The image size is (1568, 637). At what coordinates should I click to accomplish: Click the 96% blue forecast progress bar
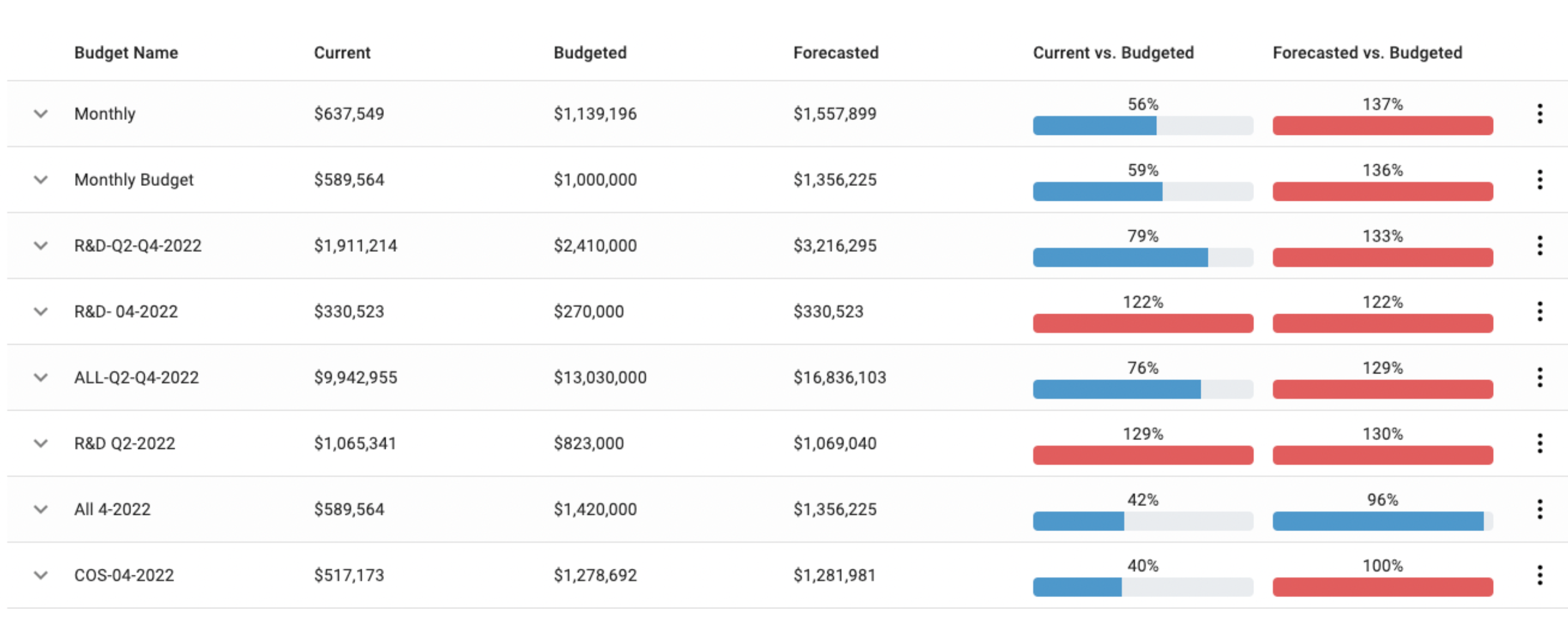click(1382, 521)
